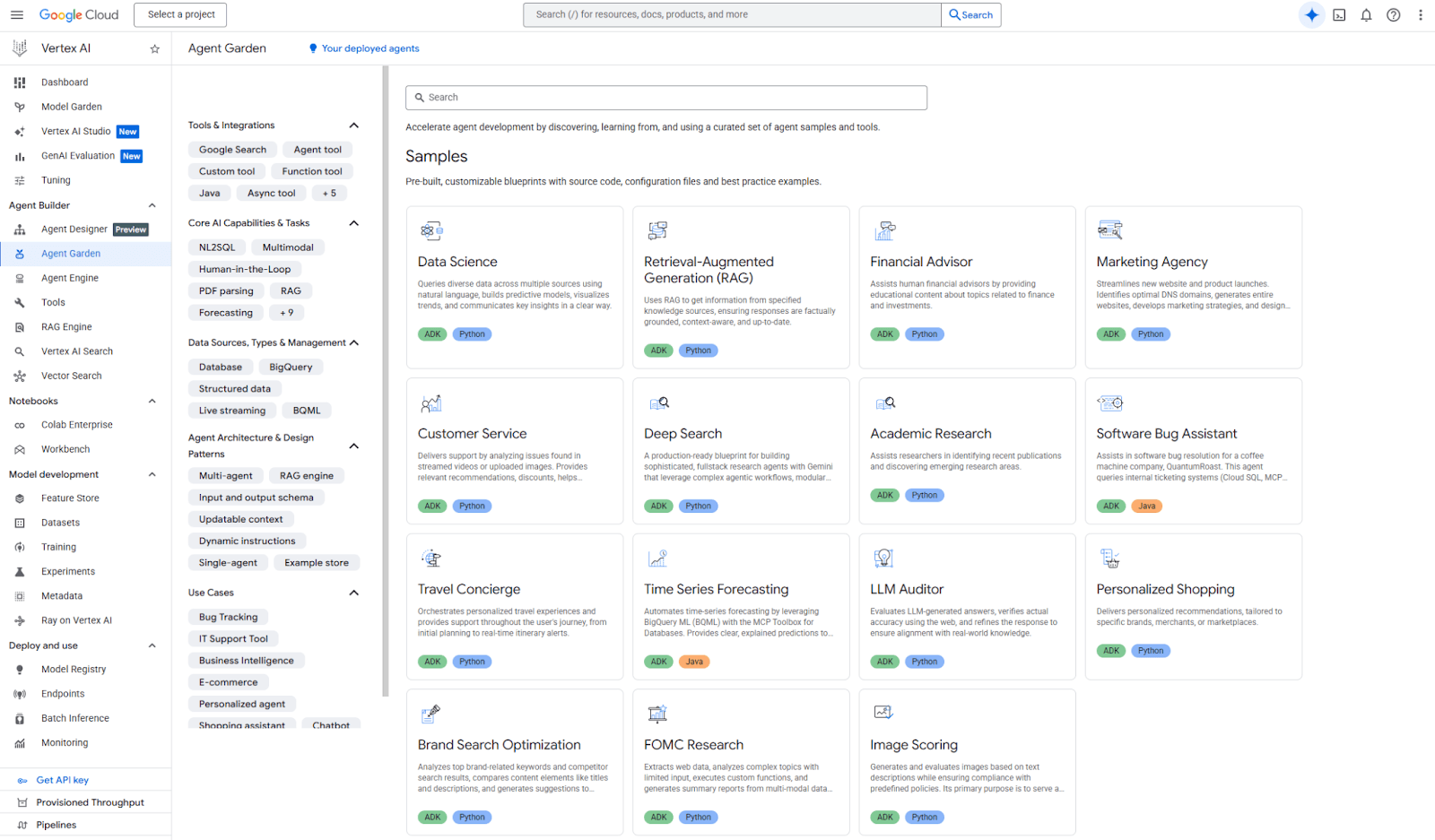1435x840 pixels.
Task: Click the Select a project button
Action: 180,14
